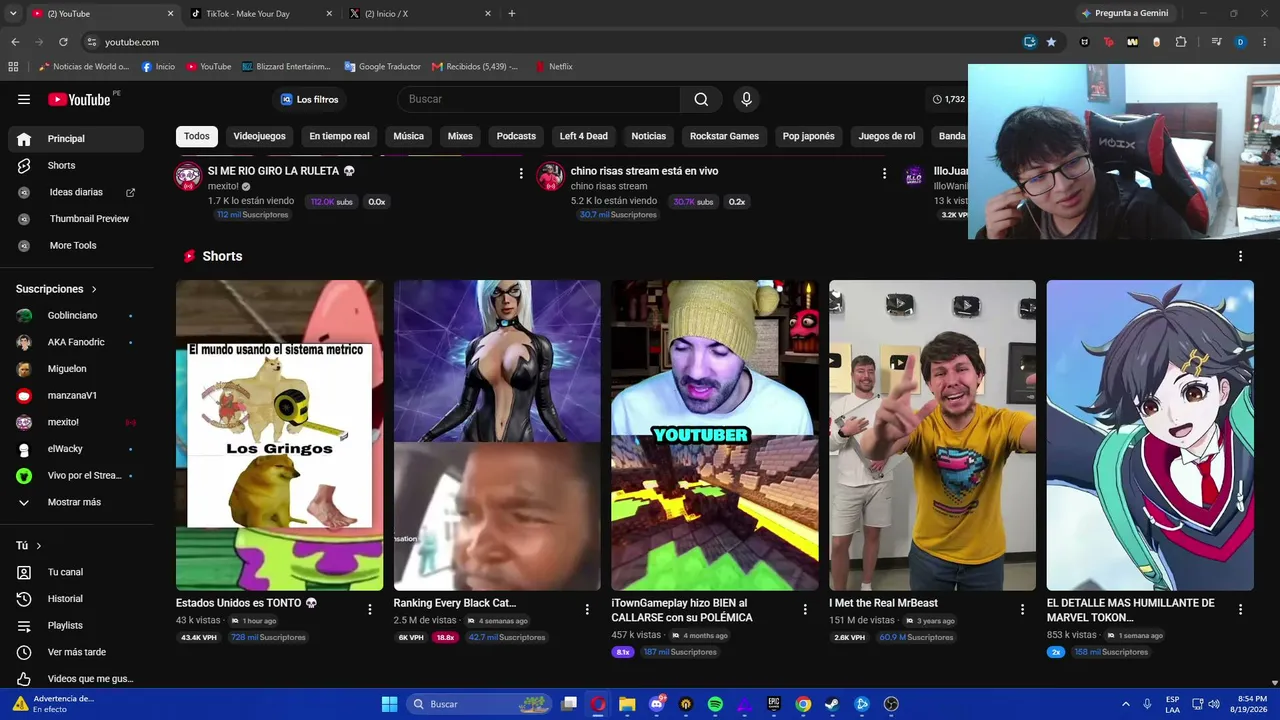
Task: Click the search magnifier button
Action: pos(701,99)
